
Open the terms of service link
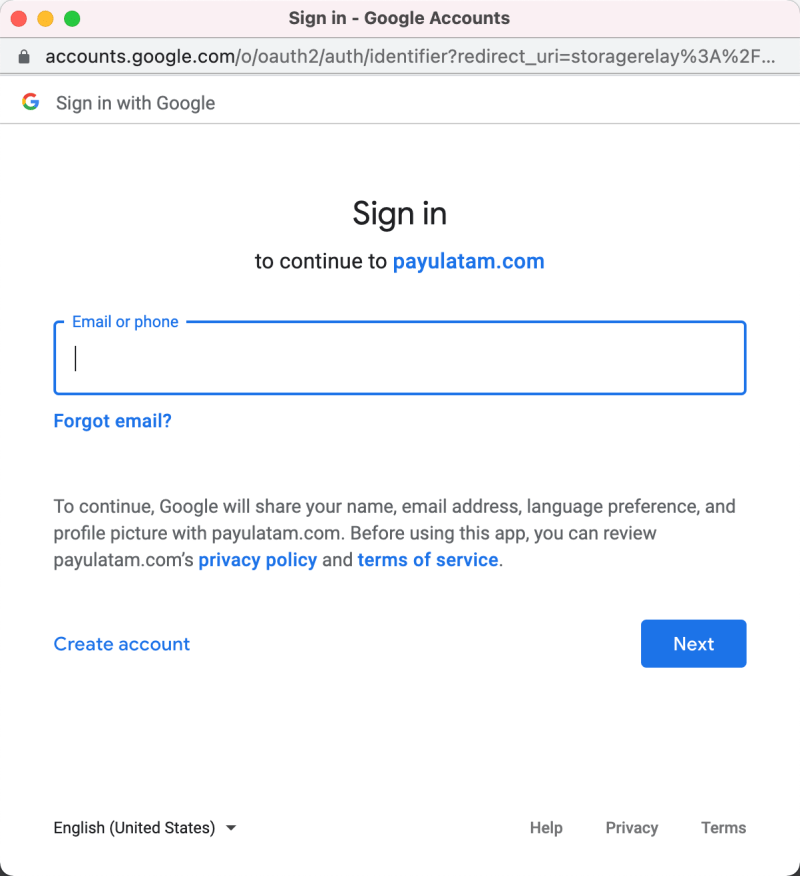pos(428,560)
